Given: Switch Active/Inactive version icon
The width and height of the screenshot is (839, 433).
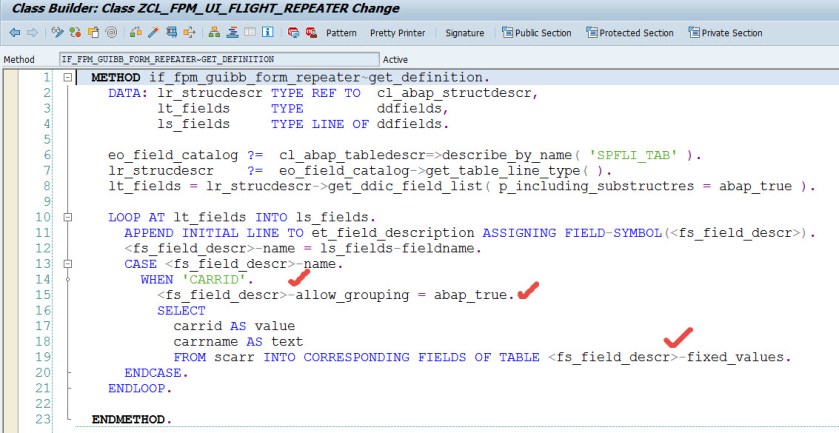Looking at the screenshot, I should pos(75,33).
